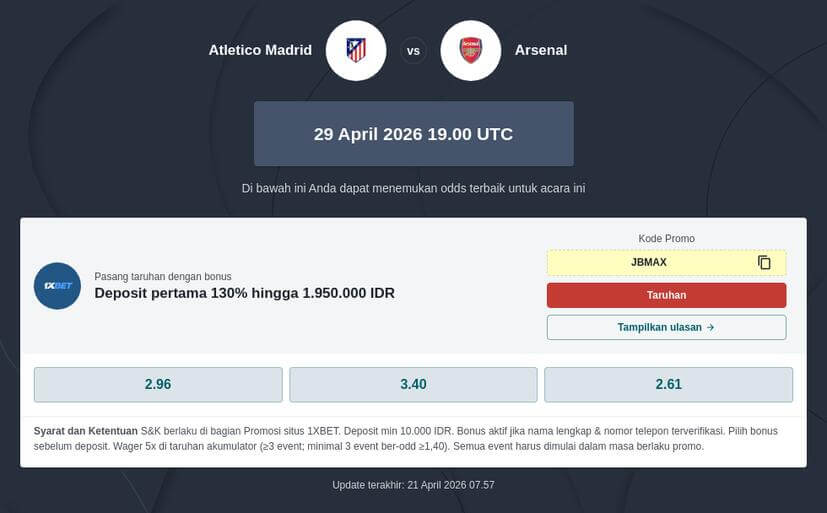827x513 pixels.
Task: Click the Atletico Madrid club crest
Action: point(356,50)
